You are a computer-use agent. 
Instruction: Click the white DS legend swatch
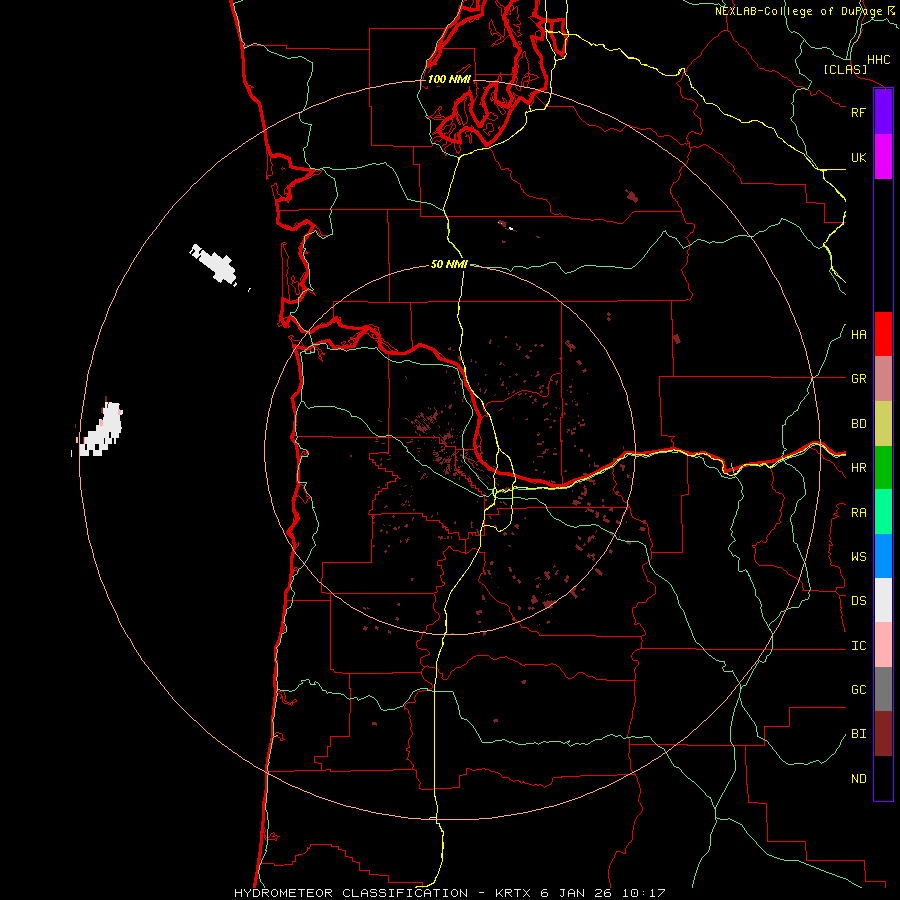tap(883, 600)
